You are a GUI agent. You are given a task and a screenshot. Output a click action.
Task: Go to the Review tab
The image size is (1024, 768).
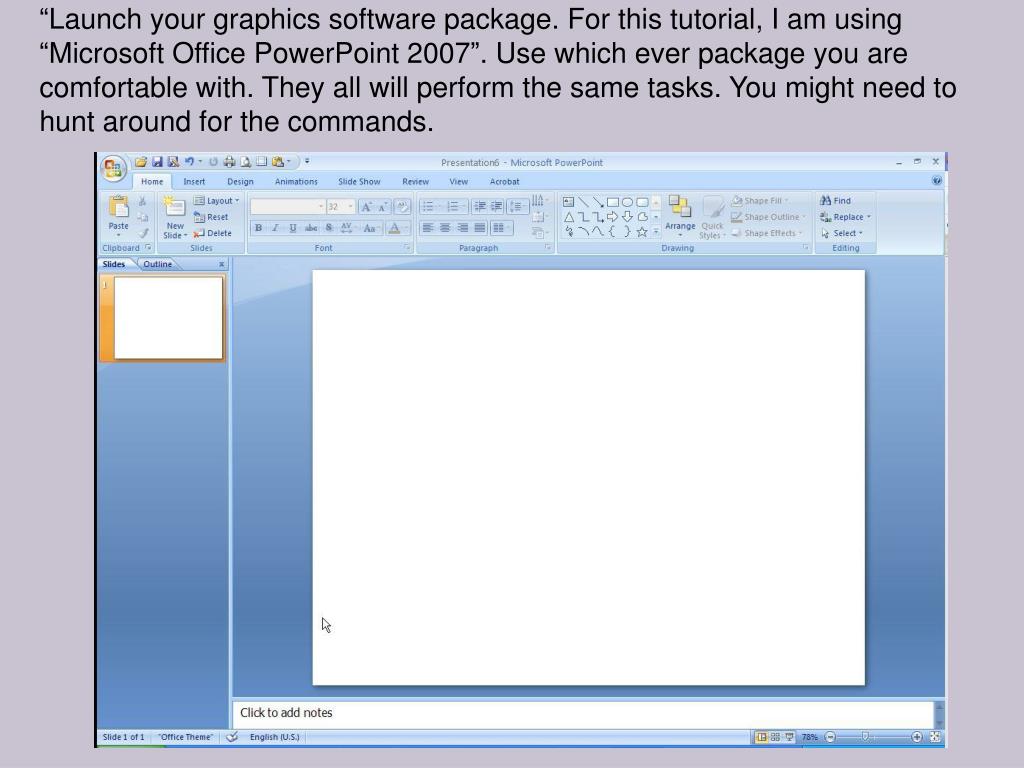[x=415, y=182]
